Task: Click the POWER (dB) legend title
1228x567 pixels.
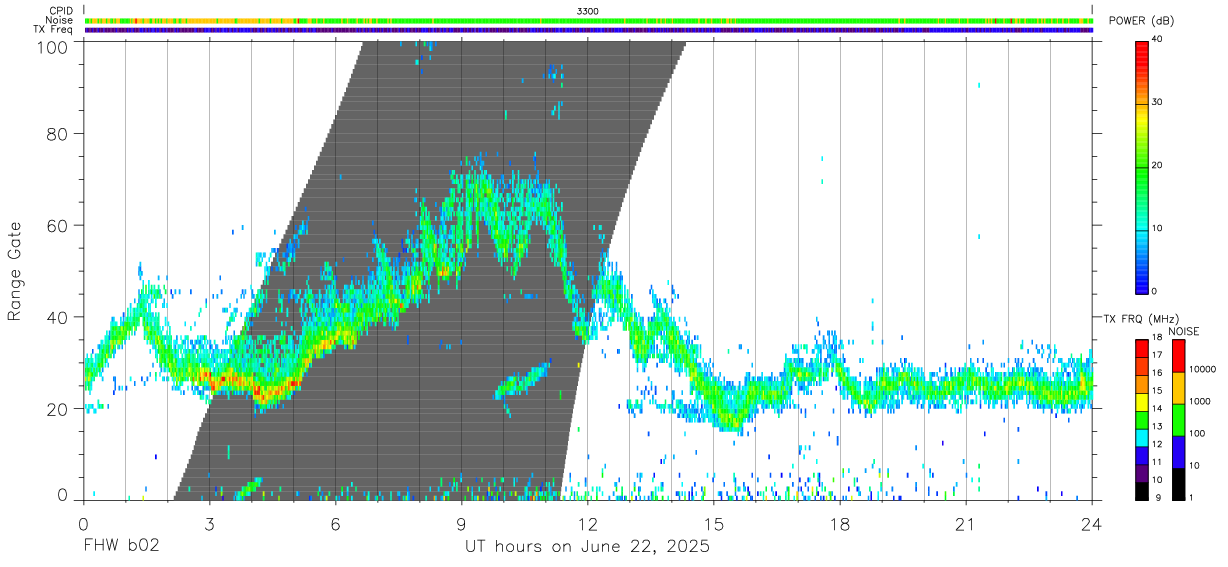Action: click(1142, 21)
